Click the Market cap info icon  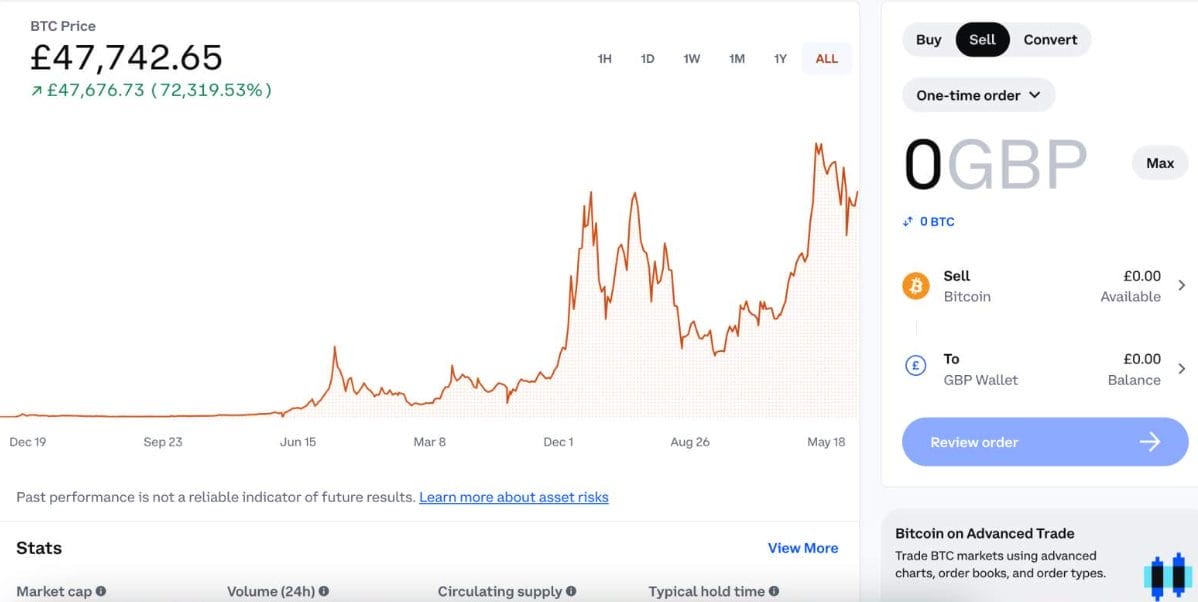[x=101, y=592]
